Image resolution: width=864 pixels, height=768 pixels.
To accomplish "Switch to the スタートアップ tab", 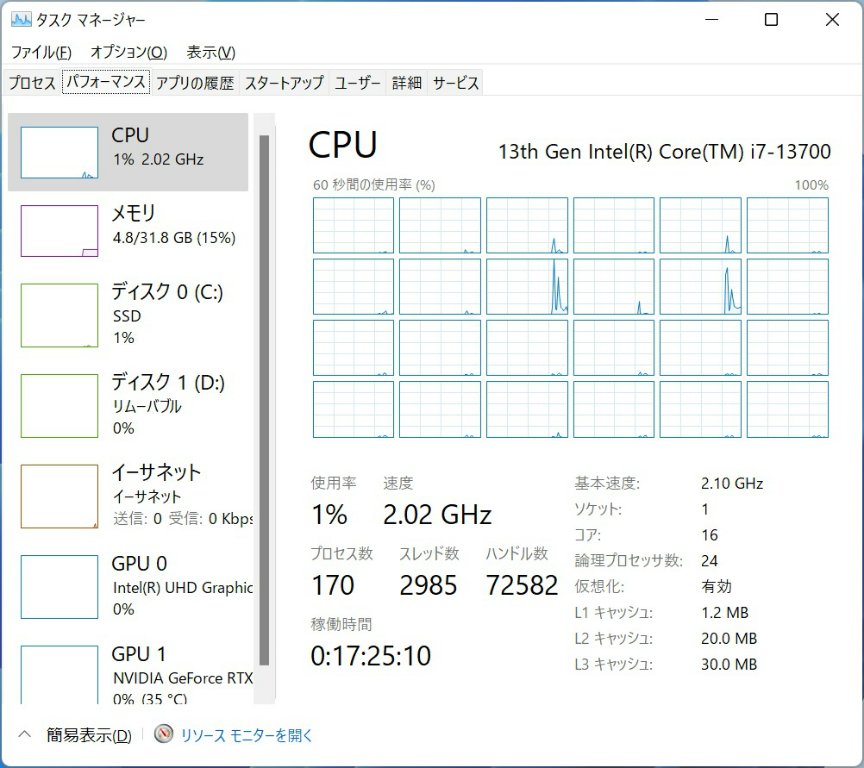I will coord(284,83).
